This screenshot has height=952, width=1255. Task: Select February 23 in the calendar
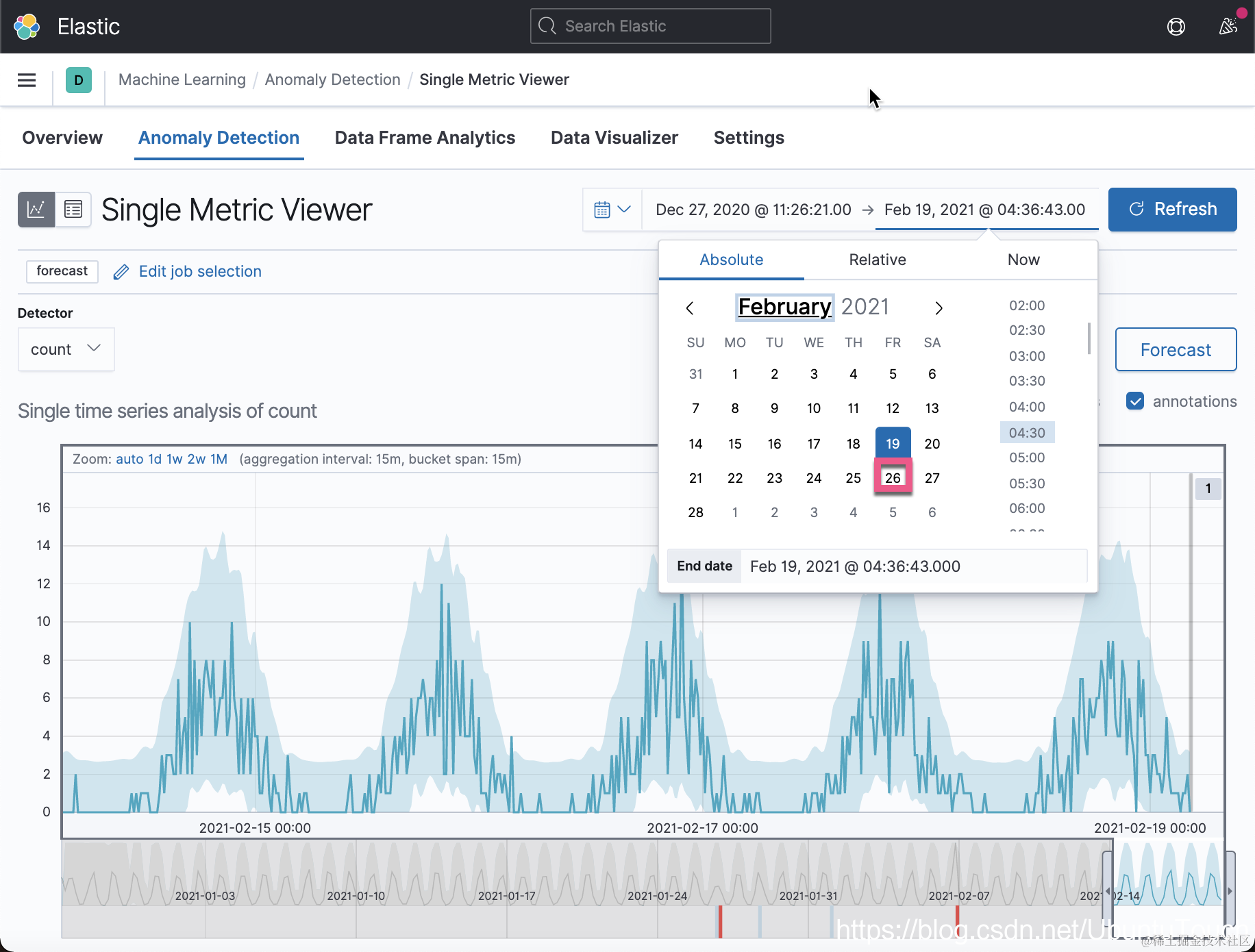[774, 478]
